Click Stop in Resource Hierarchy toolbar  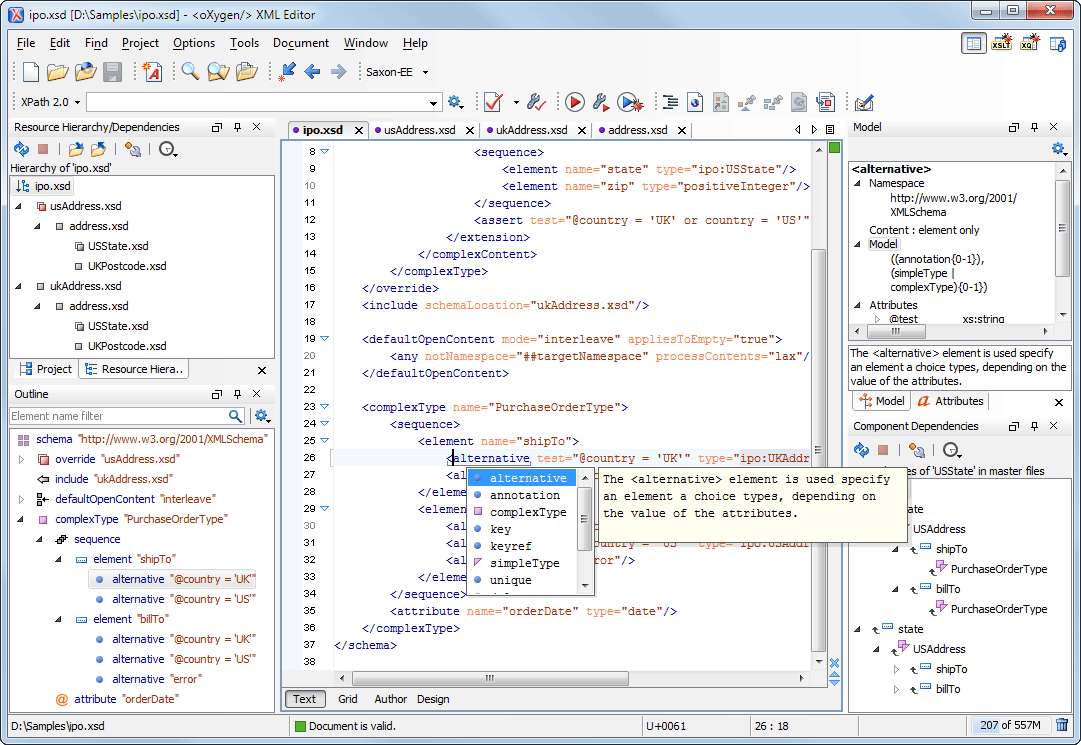pos(43,149)
